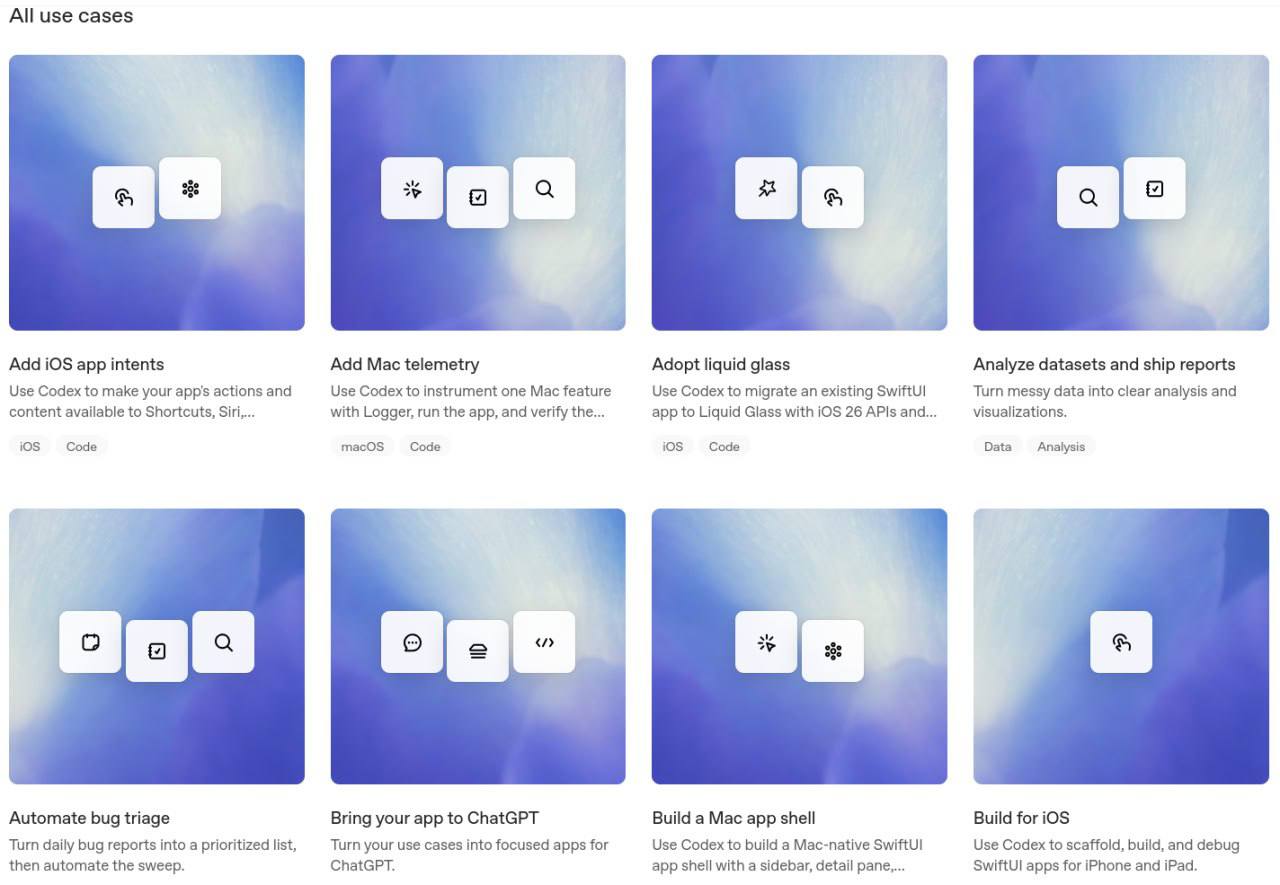Click the checklist icon on the Analyze datasets card
The height and width of the screenshot is (885, 1280).
(x=1154, y=188)
